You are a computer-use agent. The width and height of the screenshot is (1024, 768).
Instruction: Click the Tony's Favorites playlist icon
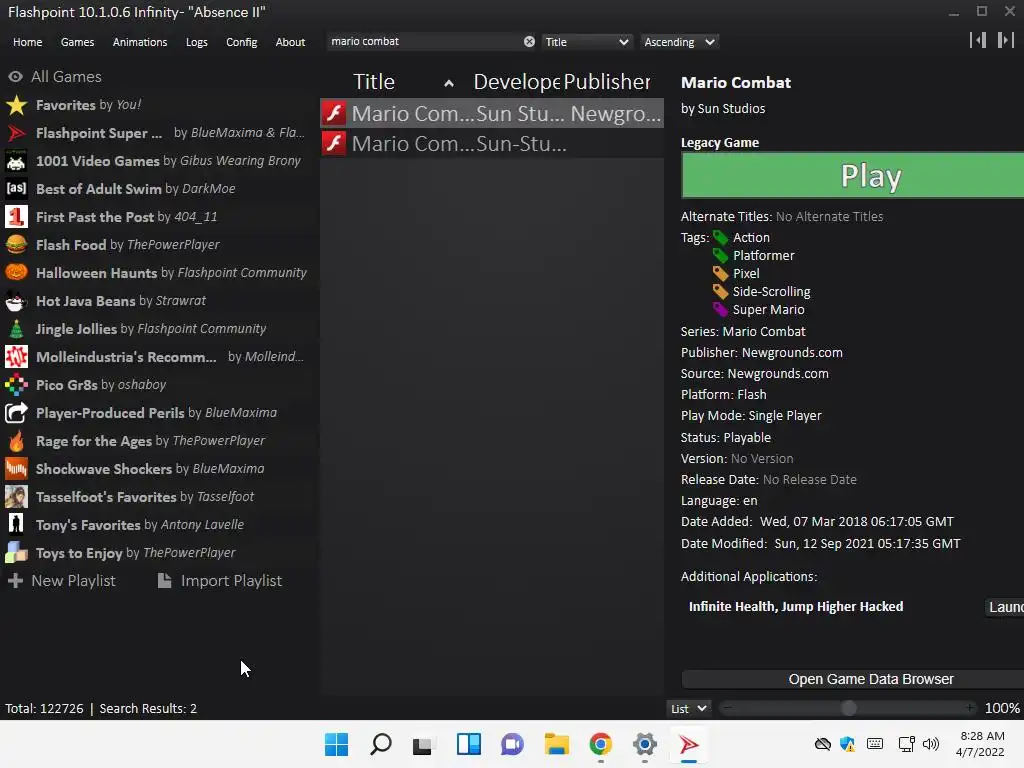(x=16, y=525)
